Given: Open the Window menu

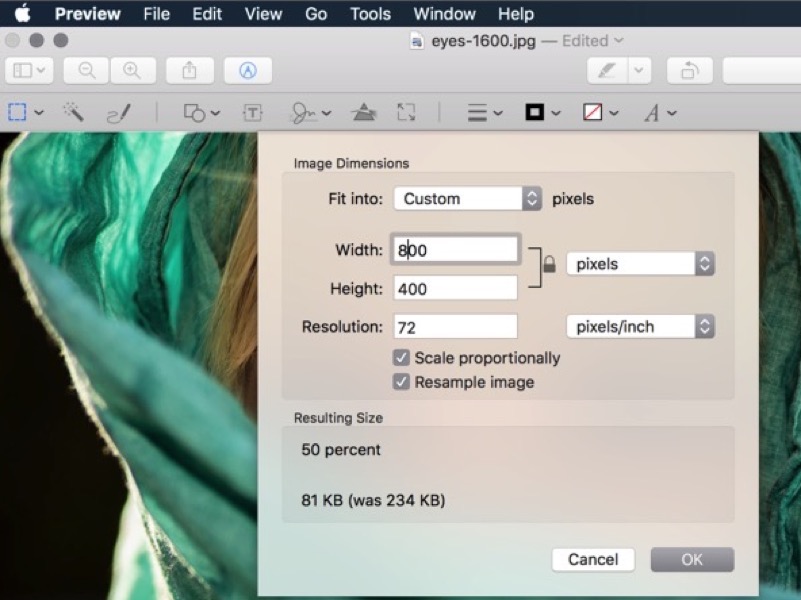Looking at the screenshot, I should click(x=444, y=14).
